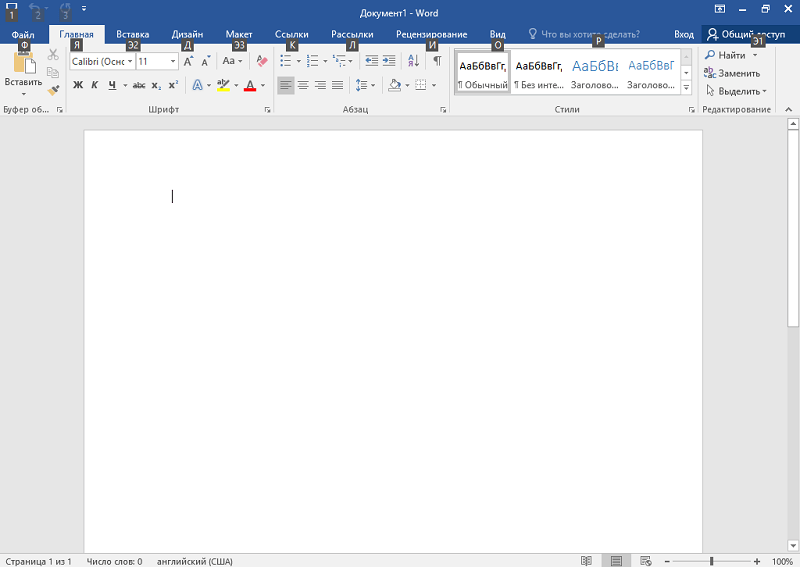Image resolution: width=800 pixels, height=567 pixels.
Task: Click the zoom in plus button
Action: click(757, 561)
